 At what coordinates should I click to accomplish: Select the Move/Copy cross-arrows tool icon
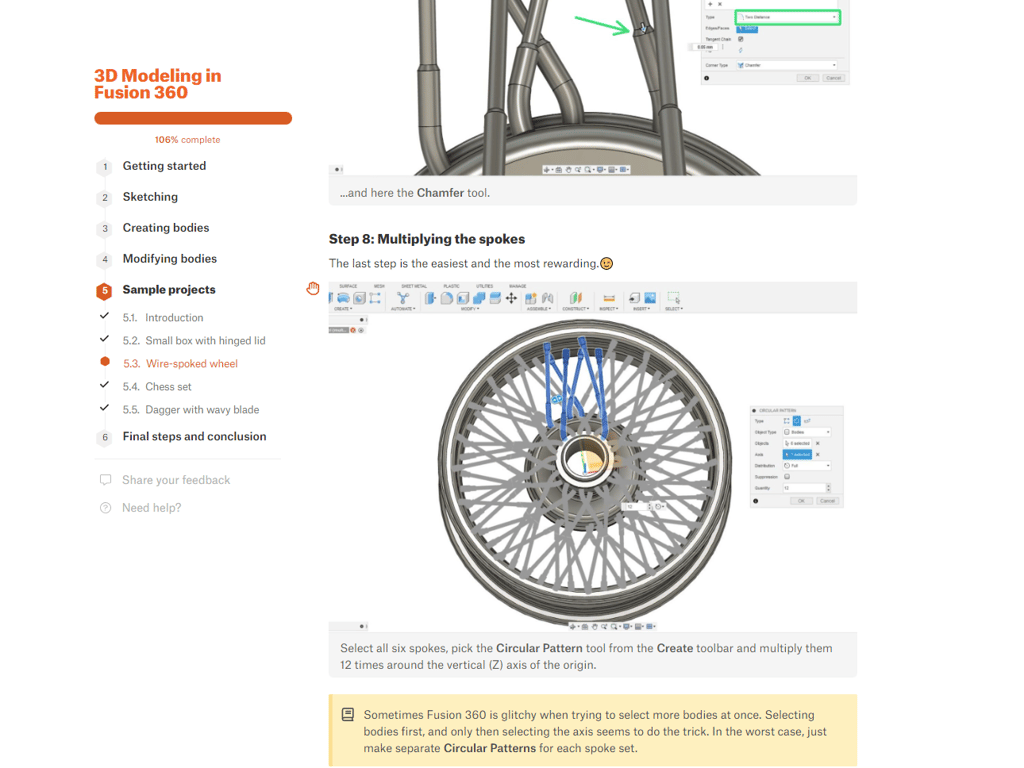(x=511, y=298)
